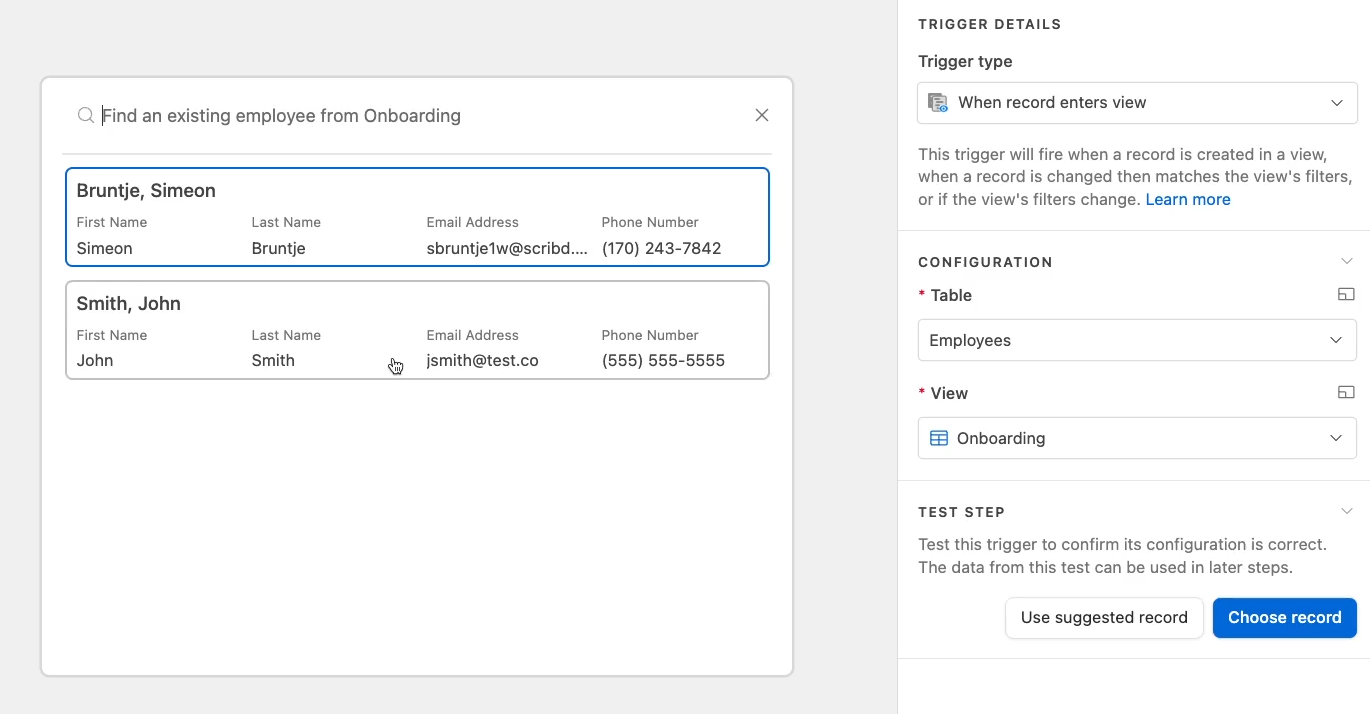Click last name value Bruntje
This screenshot has width=1370, height=714.
(x=279, y=248)
